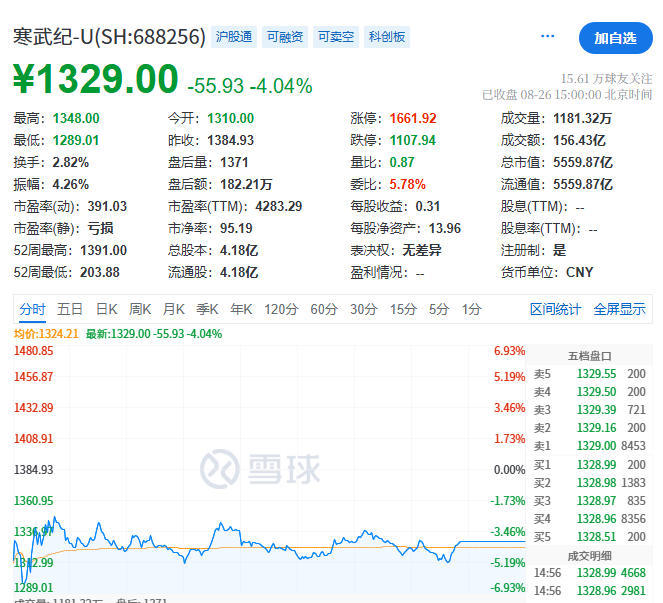The image size is (663, 603).
Task: Click the 均价:1324.21 label above chart
Action: [x=46, y=334]
